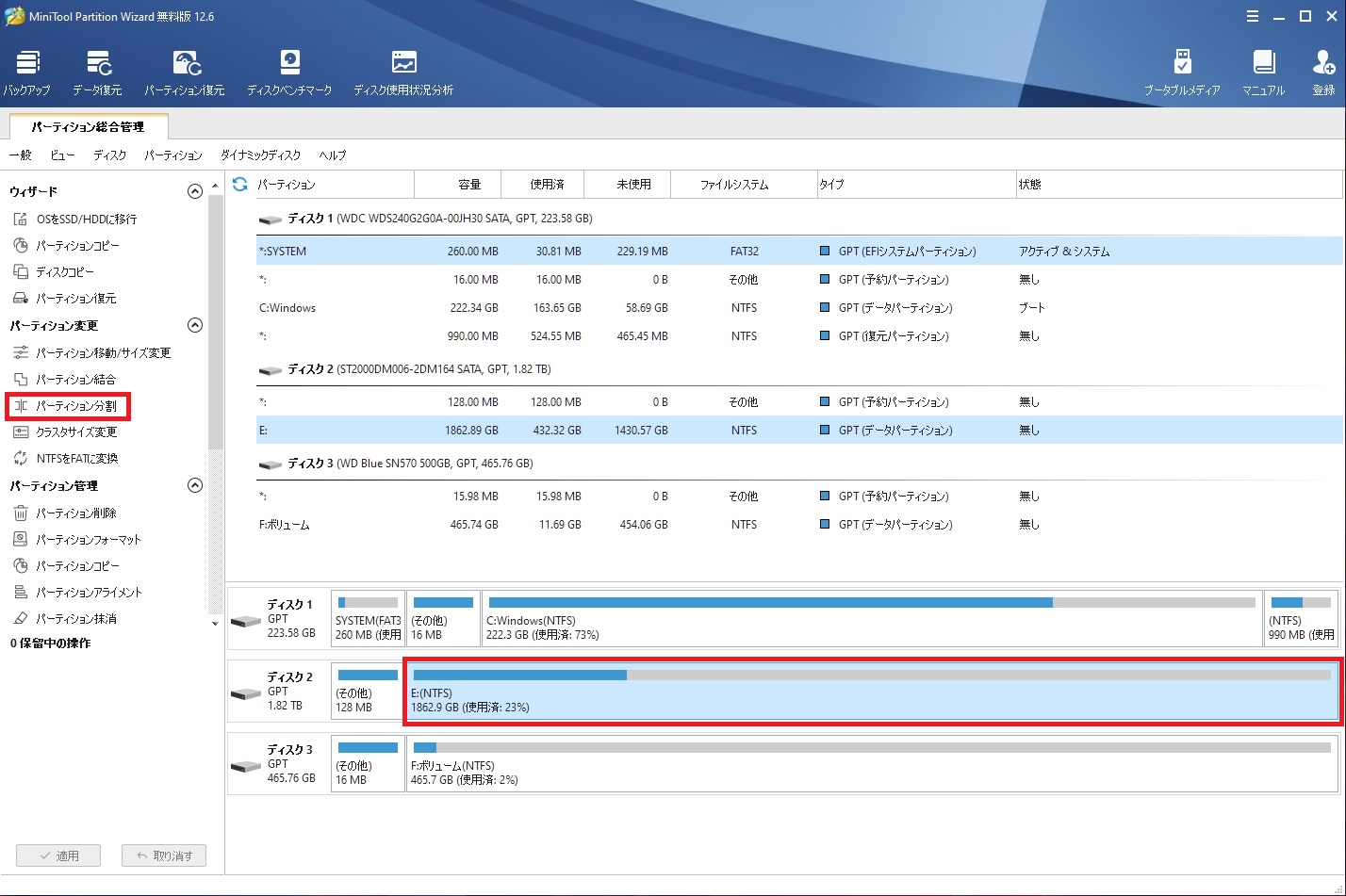Select ディスク 2 header row in list

pyautogui.click(x=799, y=369)
